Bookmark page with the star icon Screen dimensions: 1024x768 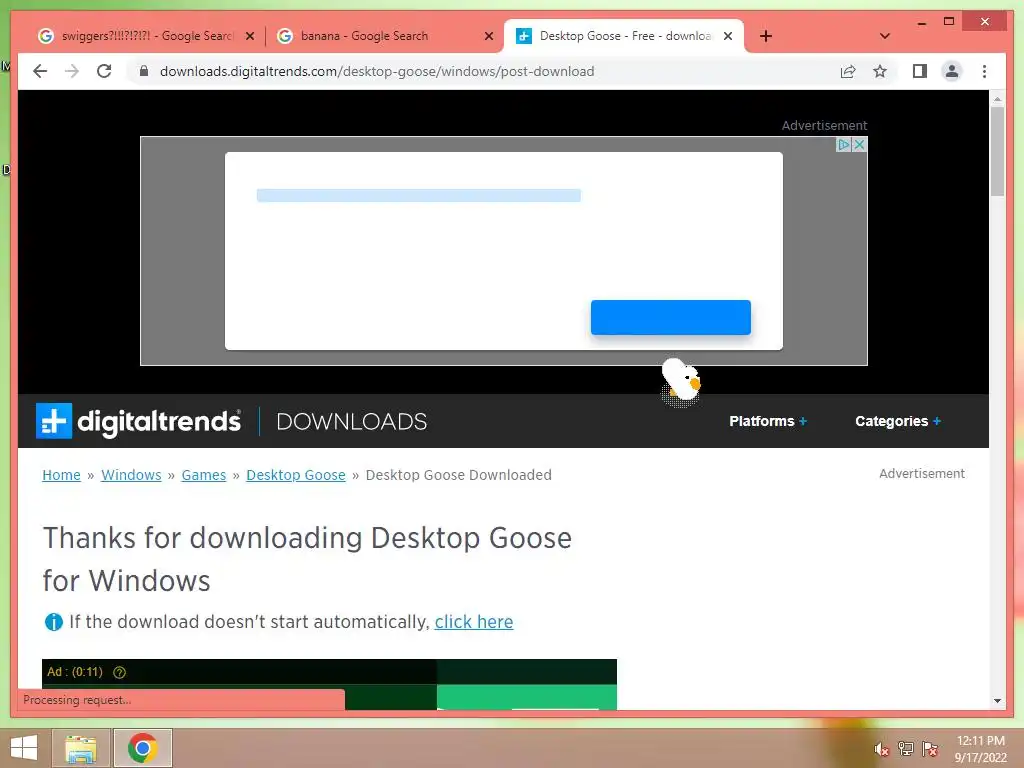(880, 71)
